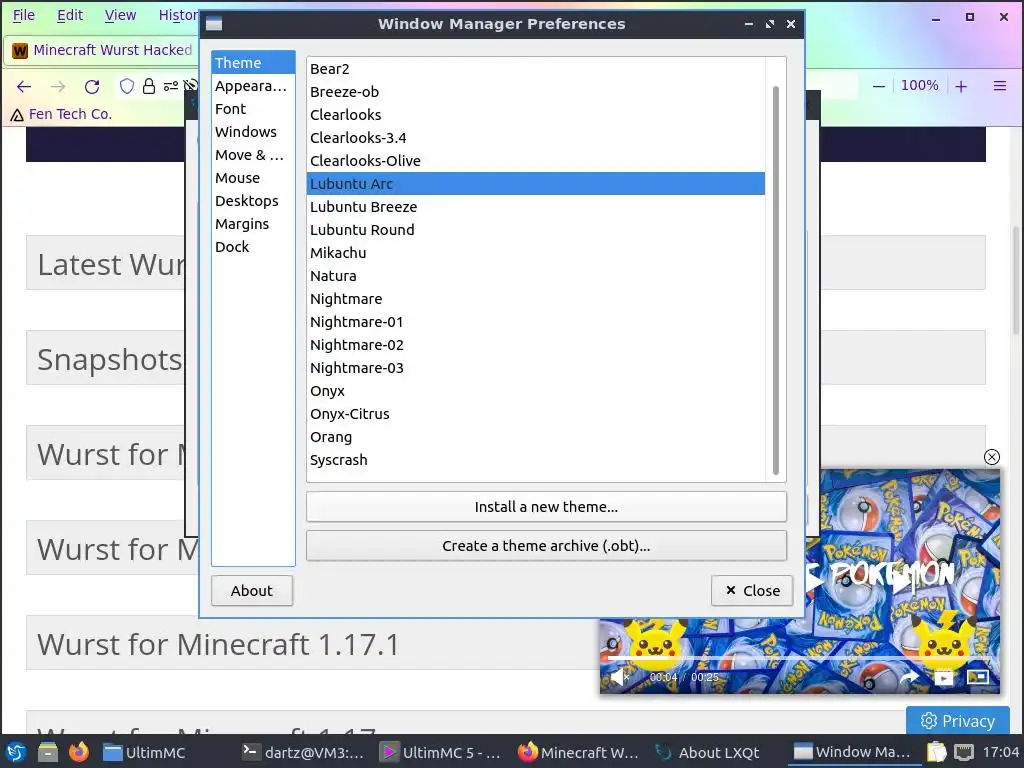Open the LXQt start menu icon

[16, 752]
